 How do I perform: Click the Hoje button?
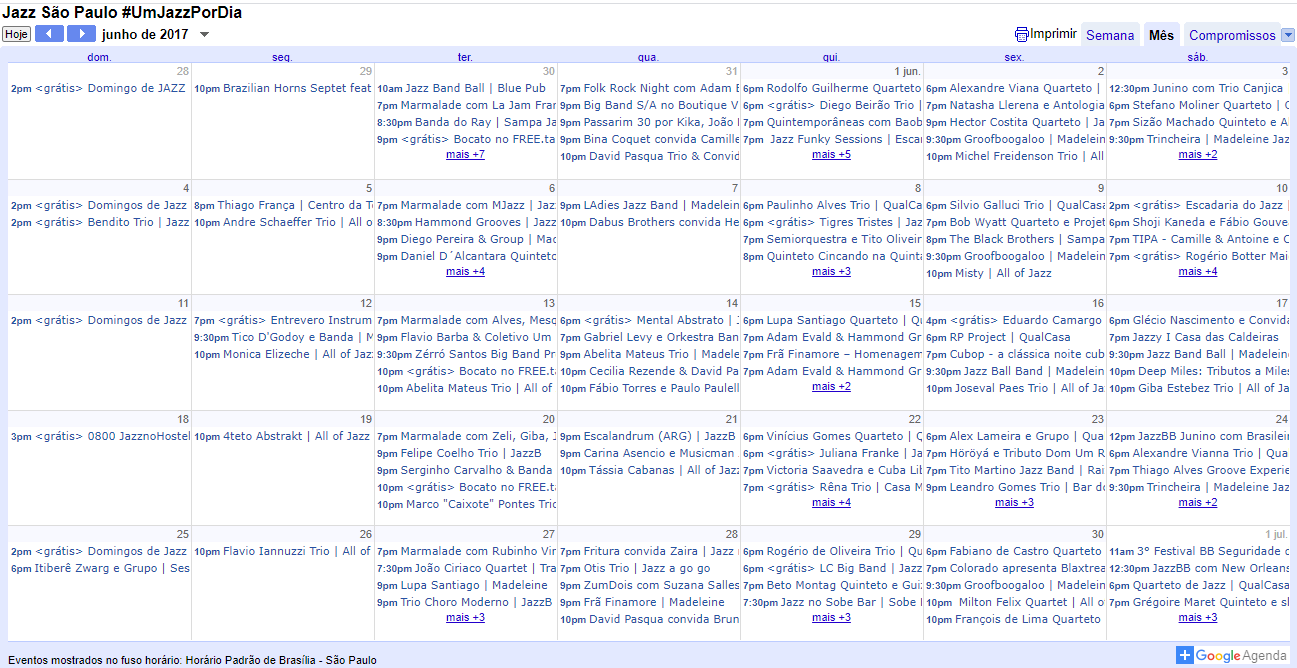16,34
